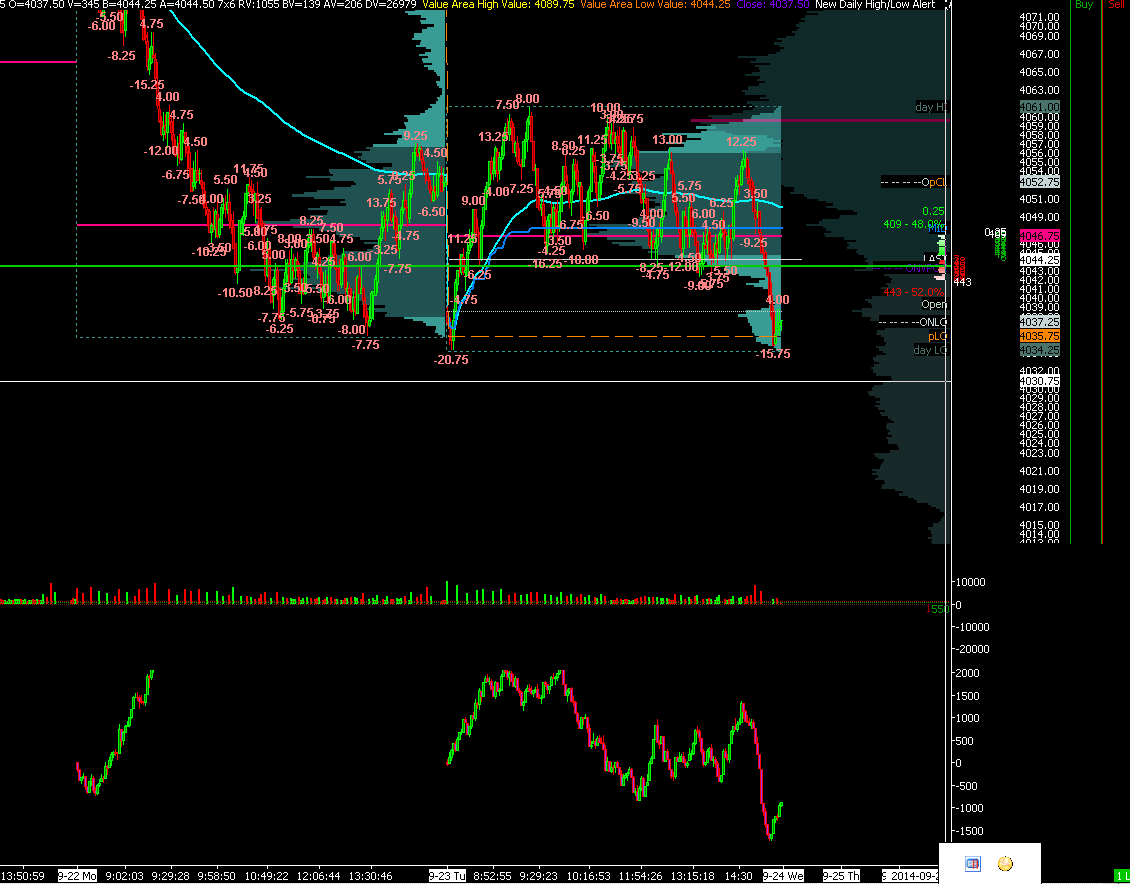This screenshot has height=884, width=1130.
Task: Click the orange pLO line label
Action: click(937, 336)
